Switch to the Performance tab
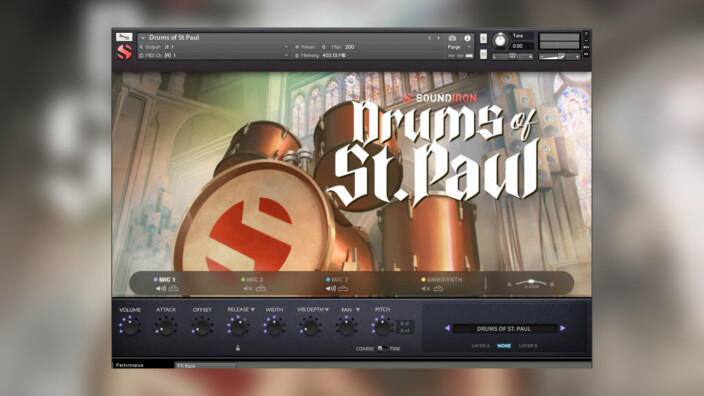This screenshot has height=396, width=704. point(143,365)
